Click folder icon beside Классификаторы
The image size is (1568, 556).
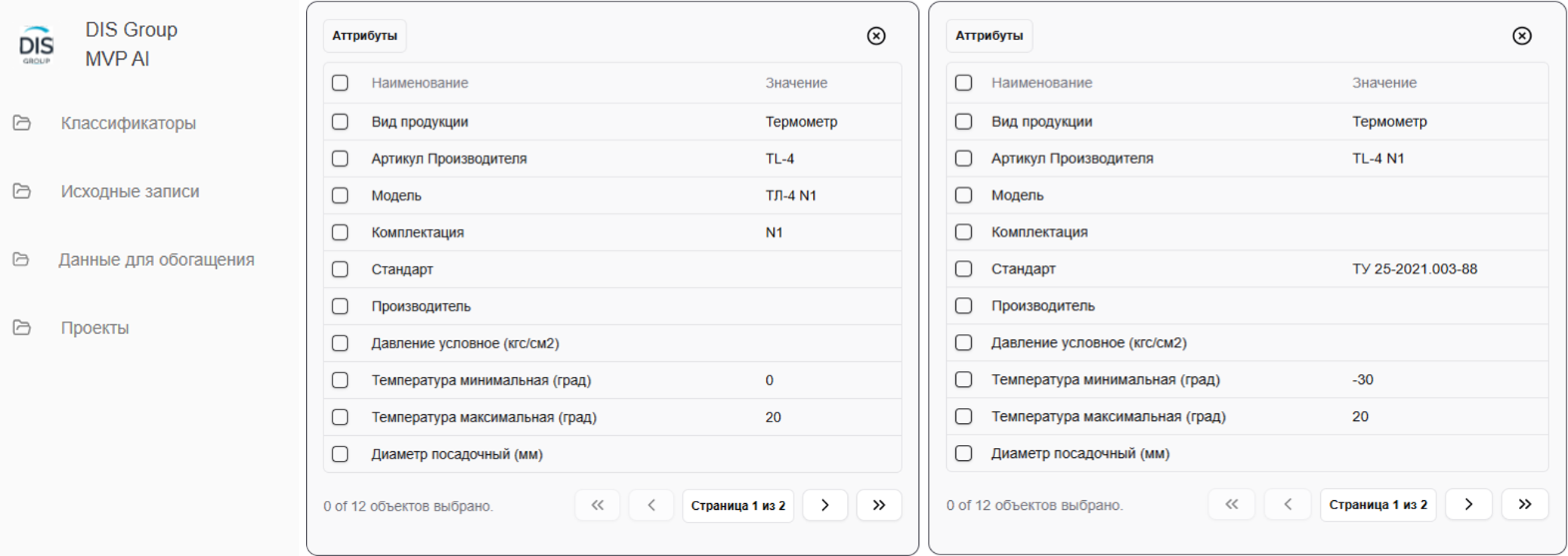(x=22, y=123)
